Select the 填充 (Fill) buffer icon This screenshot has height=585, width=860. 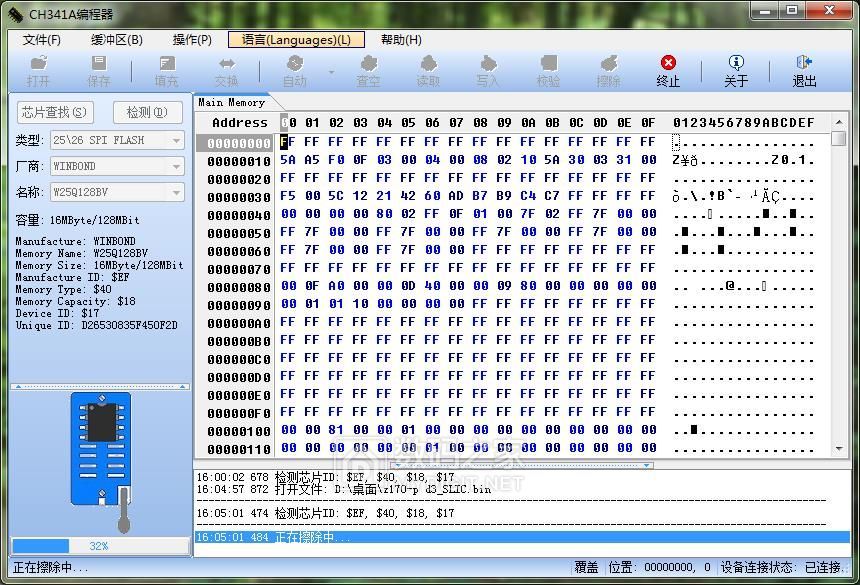coord(166,70)
